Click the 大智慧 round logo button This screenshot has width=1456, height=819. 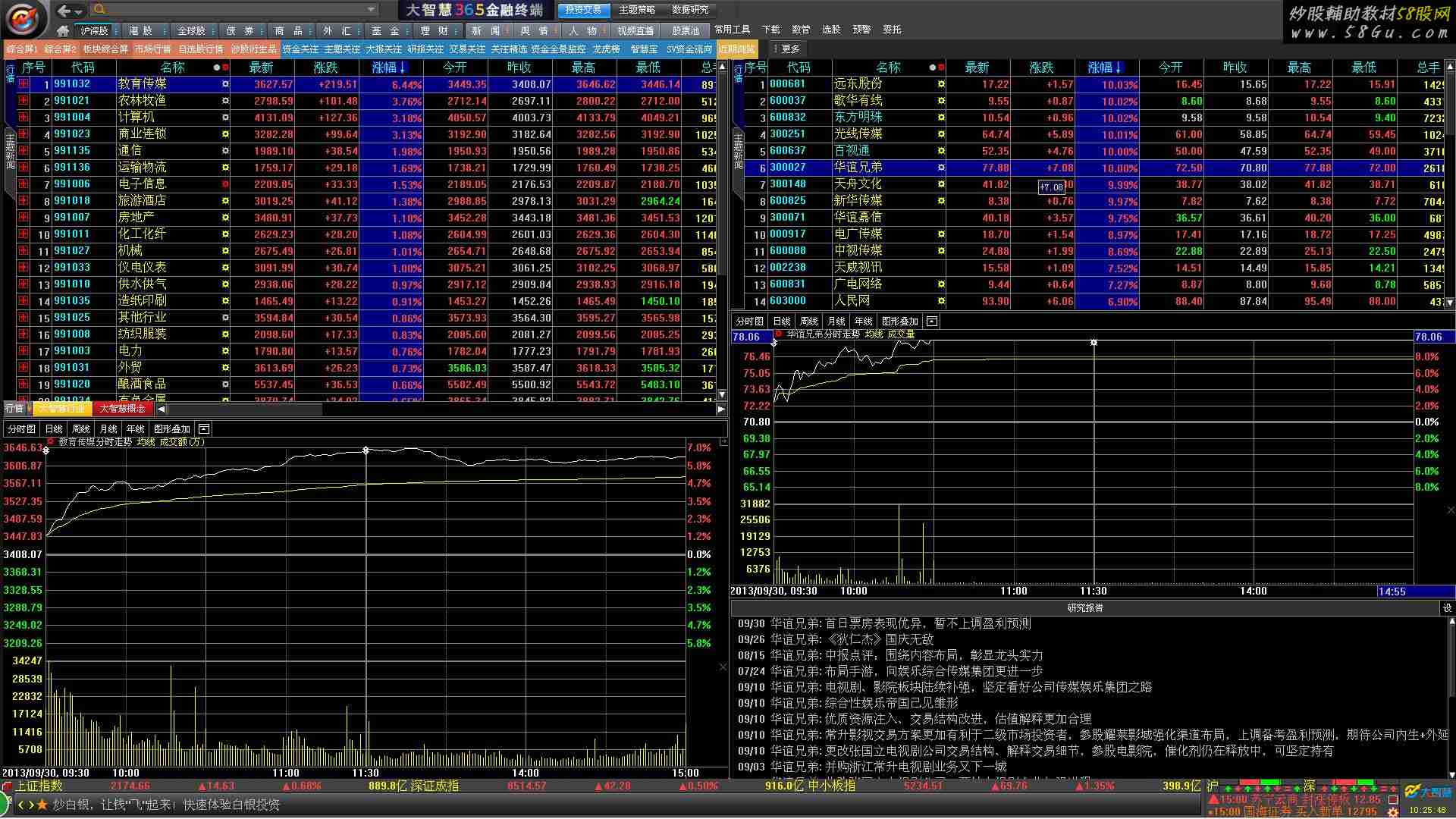pyautogui.click(x=24, y=18)
